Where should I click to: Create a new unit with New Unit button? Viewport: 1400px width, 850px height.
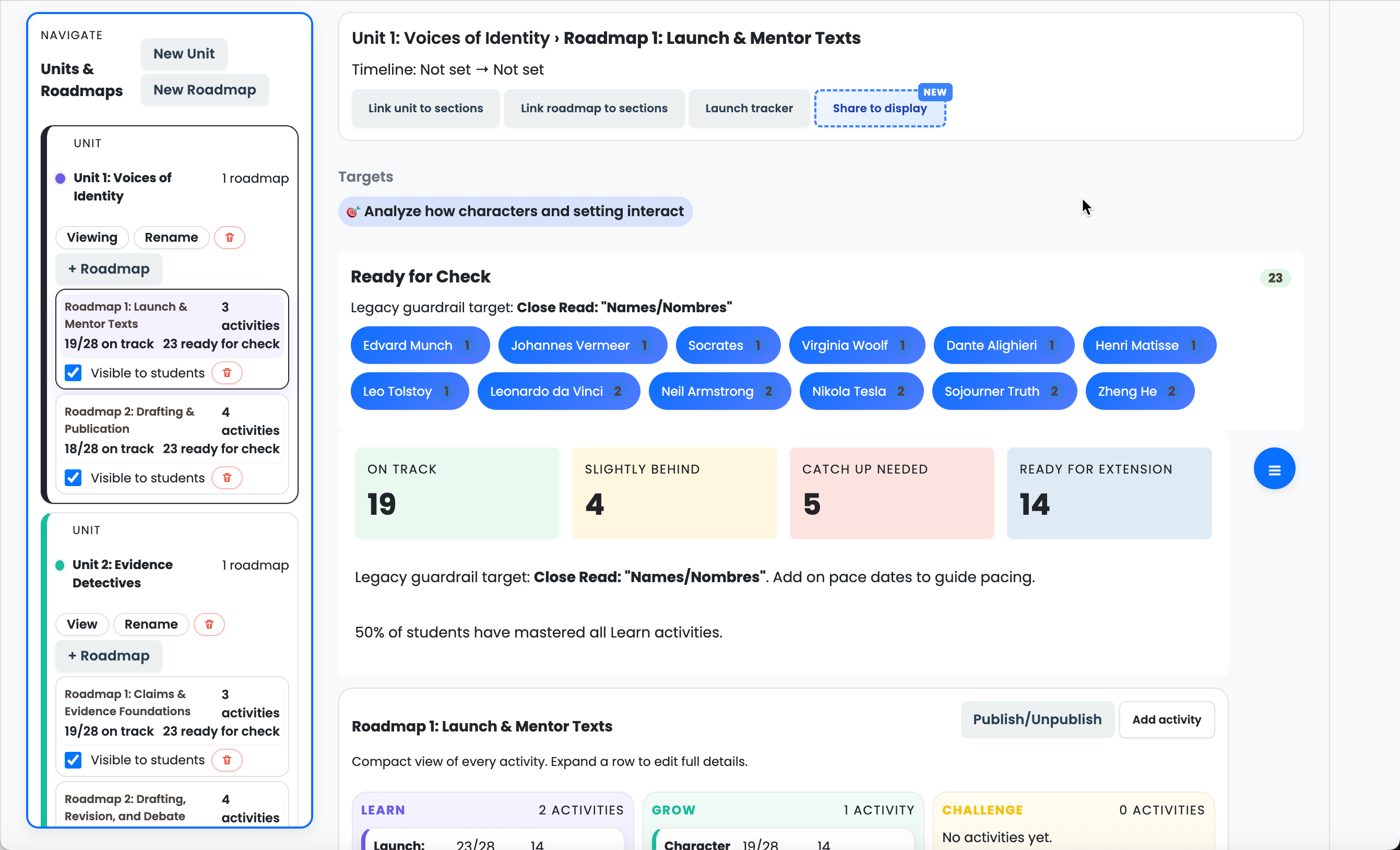(184, 53)
